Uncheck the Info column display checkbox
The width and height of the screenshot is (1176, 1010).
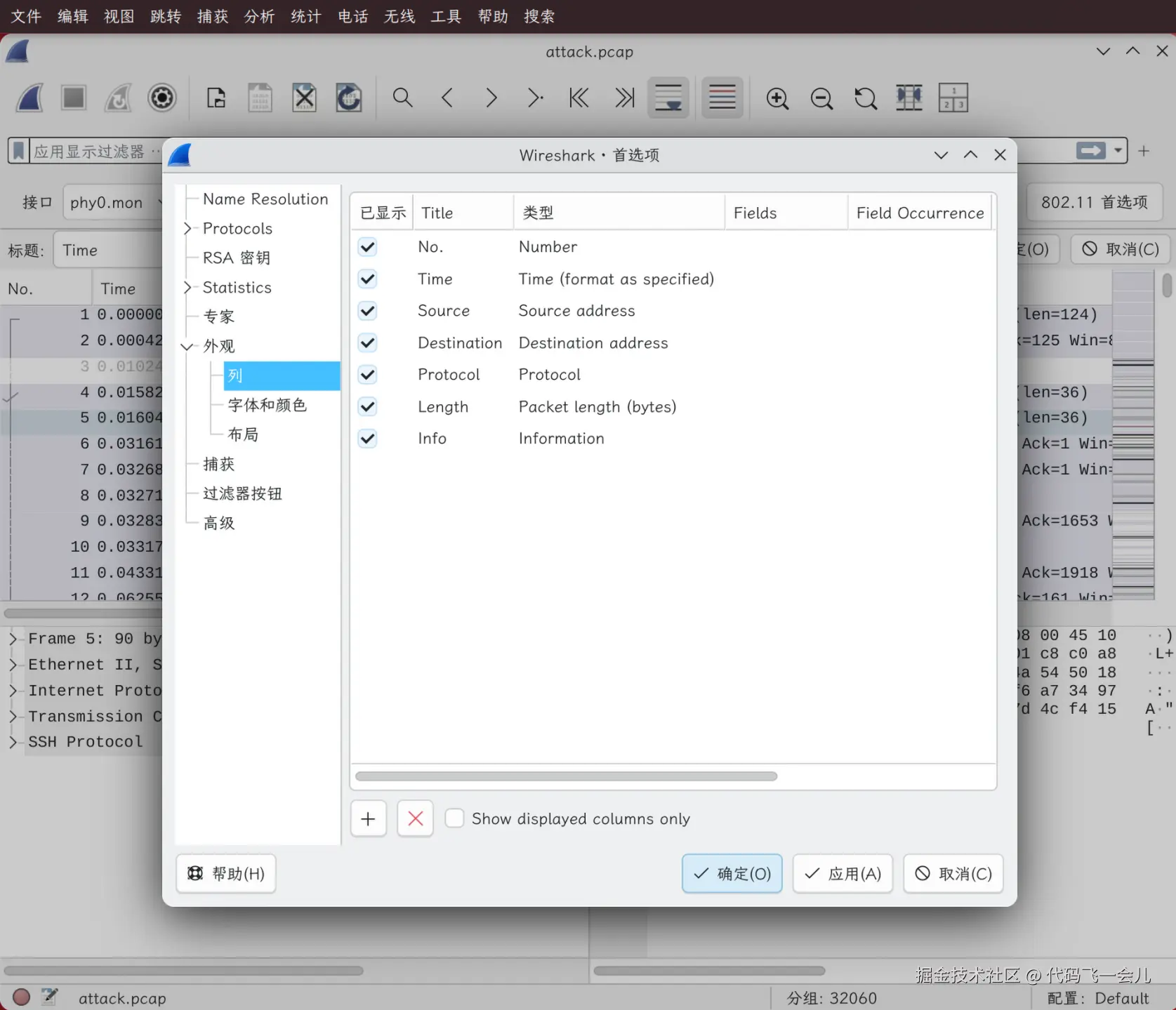point(368,439)
